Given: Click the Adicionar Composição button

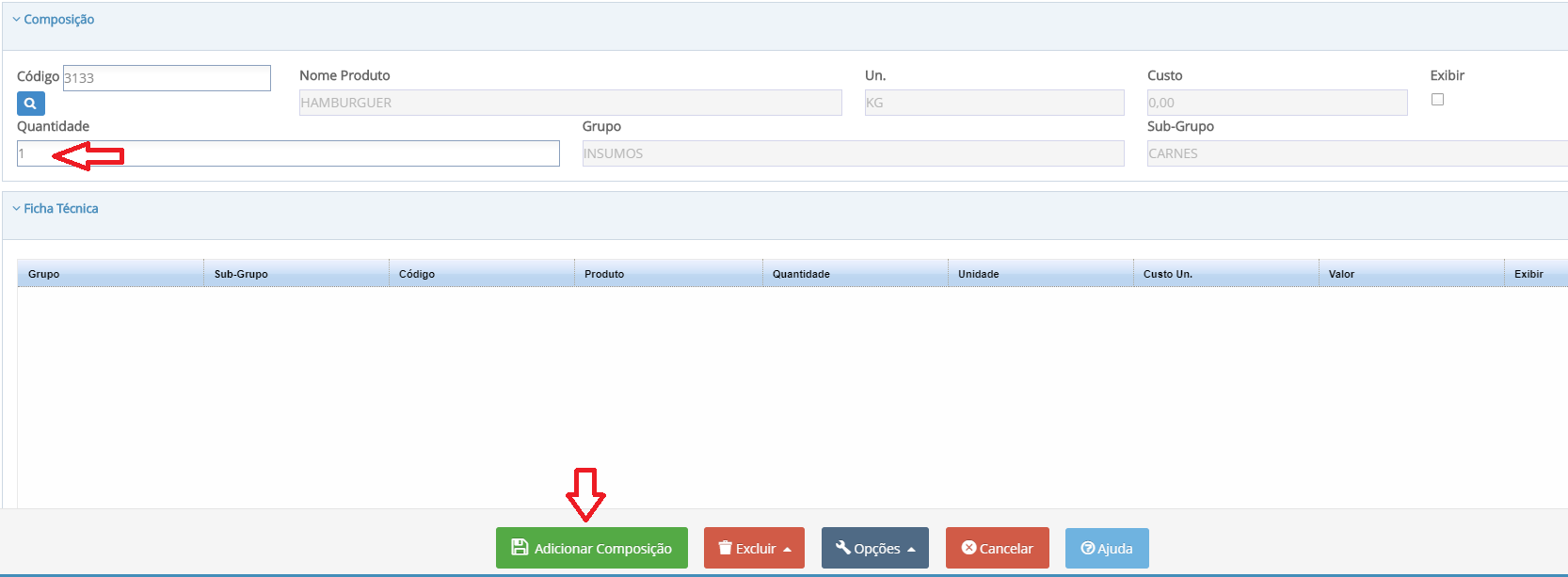Looking at the screenshot, I should coord(592,548).
